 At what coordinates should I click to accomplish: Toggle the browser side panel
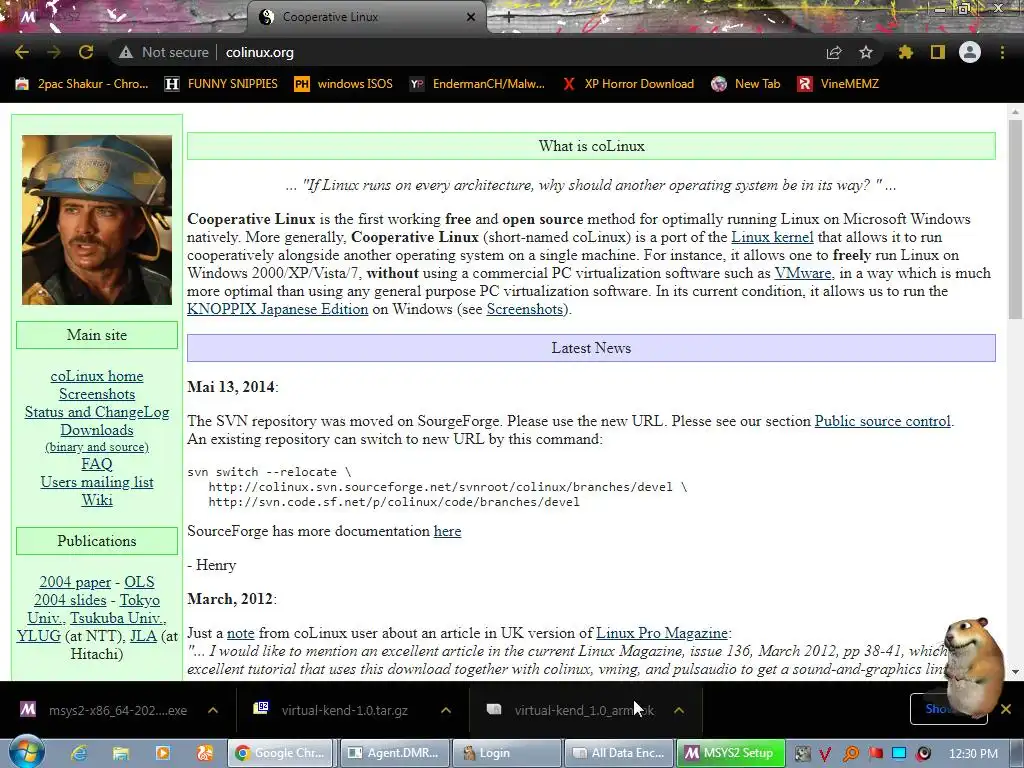[x=938, y=52]
